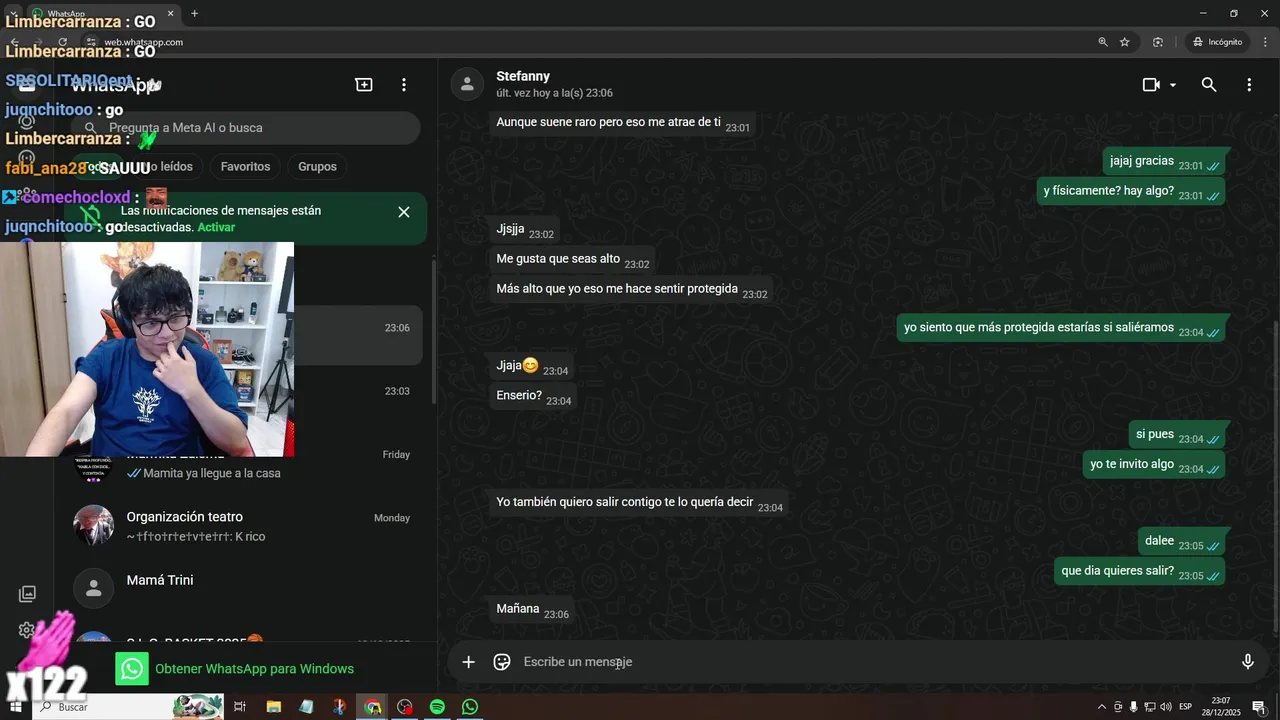Click message 'que dia quieres salir?'
The image size is (1280, 720).
[1139, 571]
